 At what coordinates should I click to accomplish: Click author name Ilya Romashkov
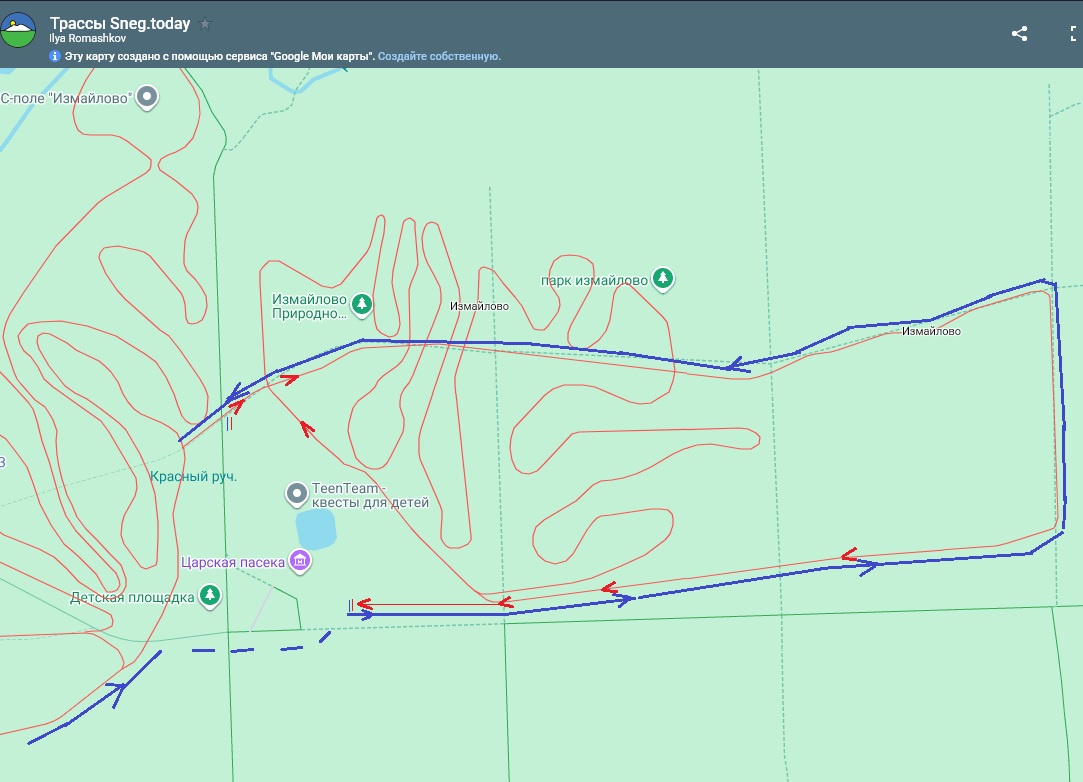click(x=88, y=39)
